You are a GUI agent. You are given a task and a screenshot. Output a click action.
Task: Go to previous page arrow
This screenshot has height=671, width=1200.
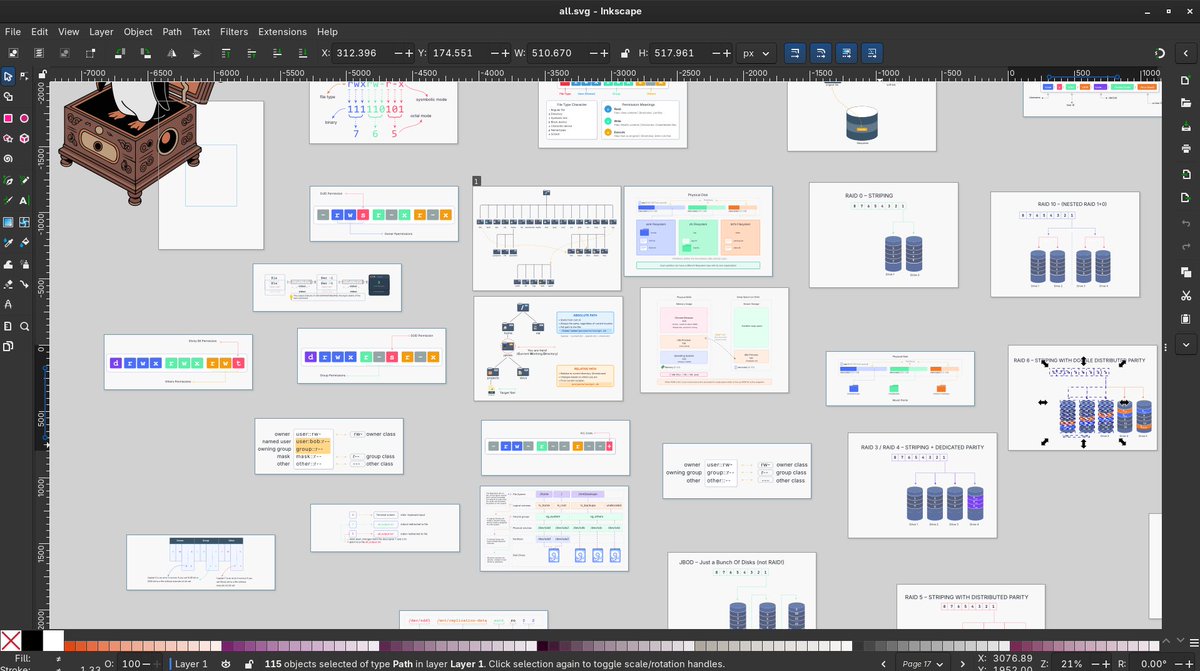pyautogui.click(x=884, y=663)
